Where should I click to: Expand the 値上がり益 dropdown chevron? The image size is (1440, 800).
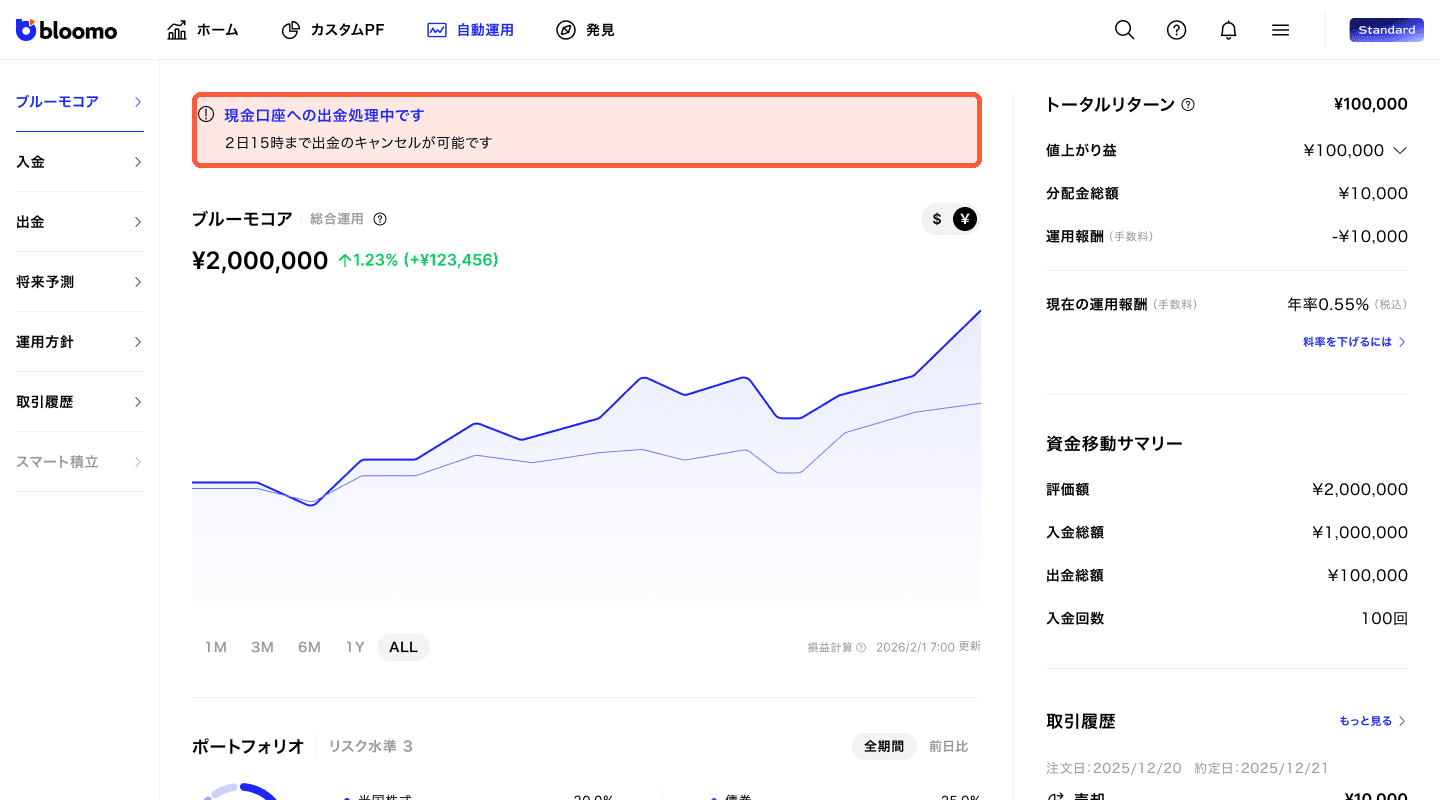click(1400, 151)
